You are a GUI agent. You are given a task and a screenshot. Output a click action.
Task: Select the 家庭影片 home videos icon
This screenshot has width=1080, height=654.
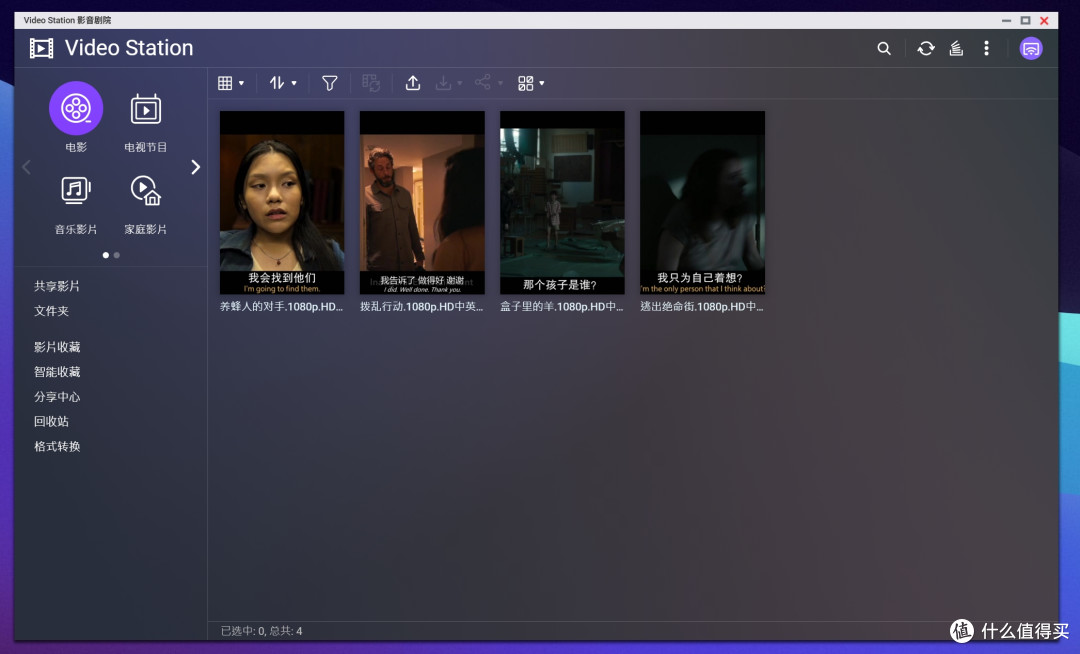pos(145,190)
